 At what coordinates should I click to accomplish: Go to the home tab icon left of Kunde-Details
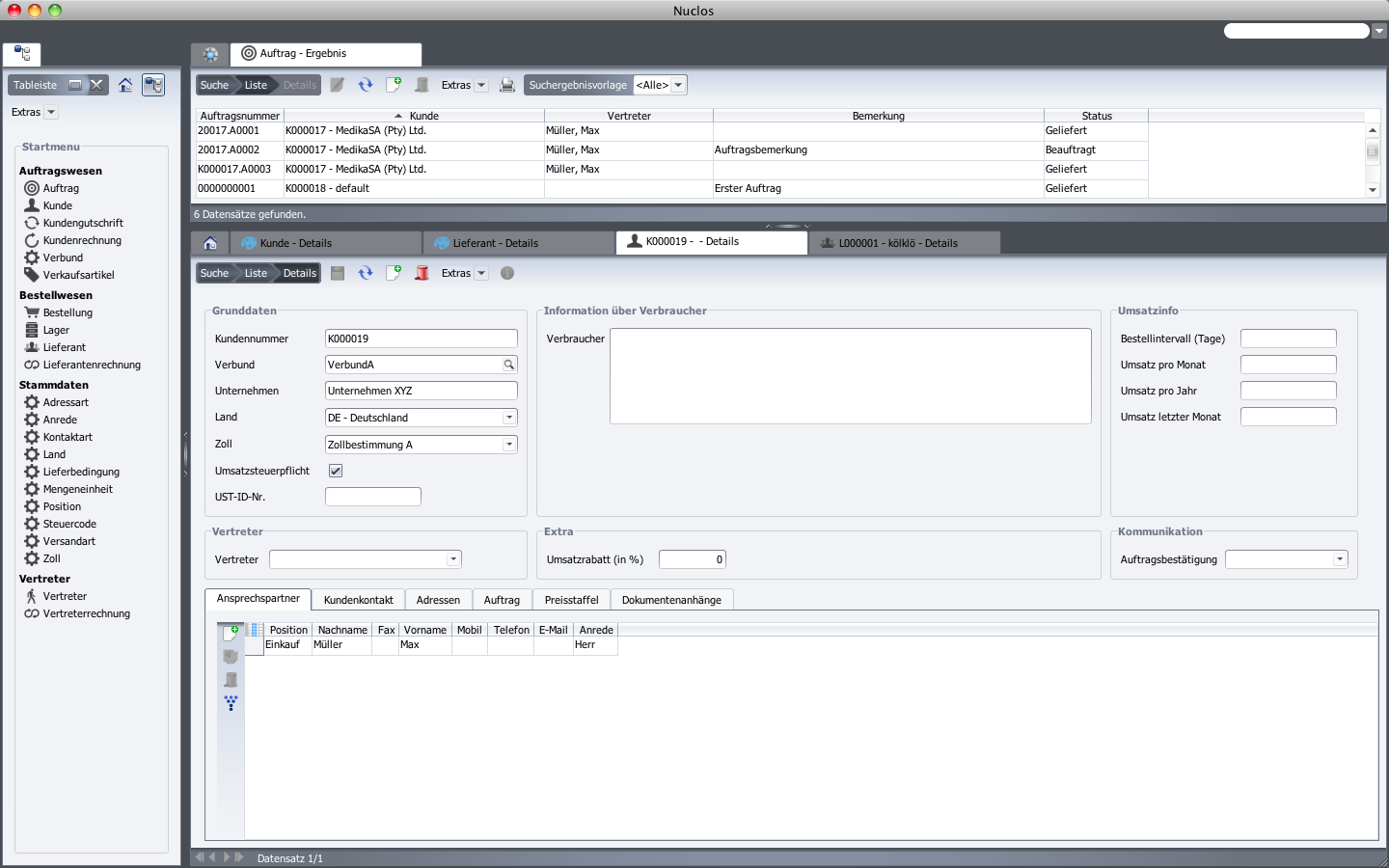click(x=209, y=243)
